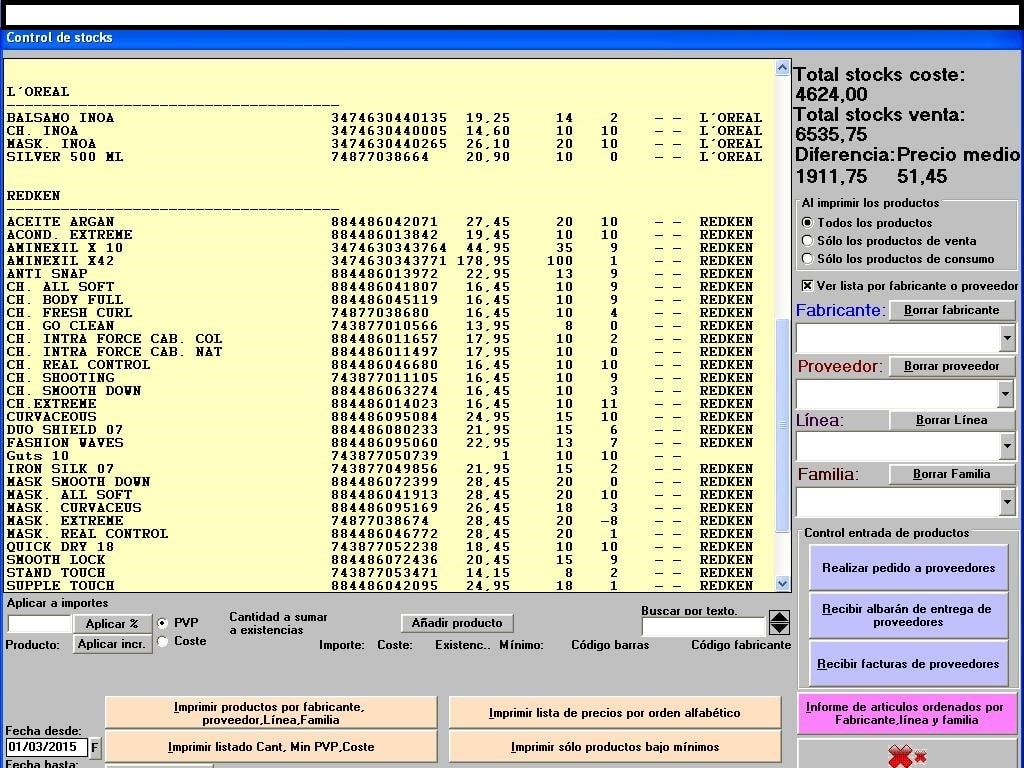The width and height of the screenshot is (1024, 768).
Task: Click the Aplicar % button
Action: tap(112, 624)
